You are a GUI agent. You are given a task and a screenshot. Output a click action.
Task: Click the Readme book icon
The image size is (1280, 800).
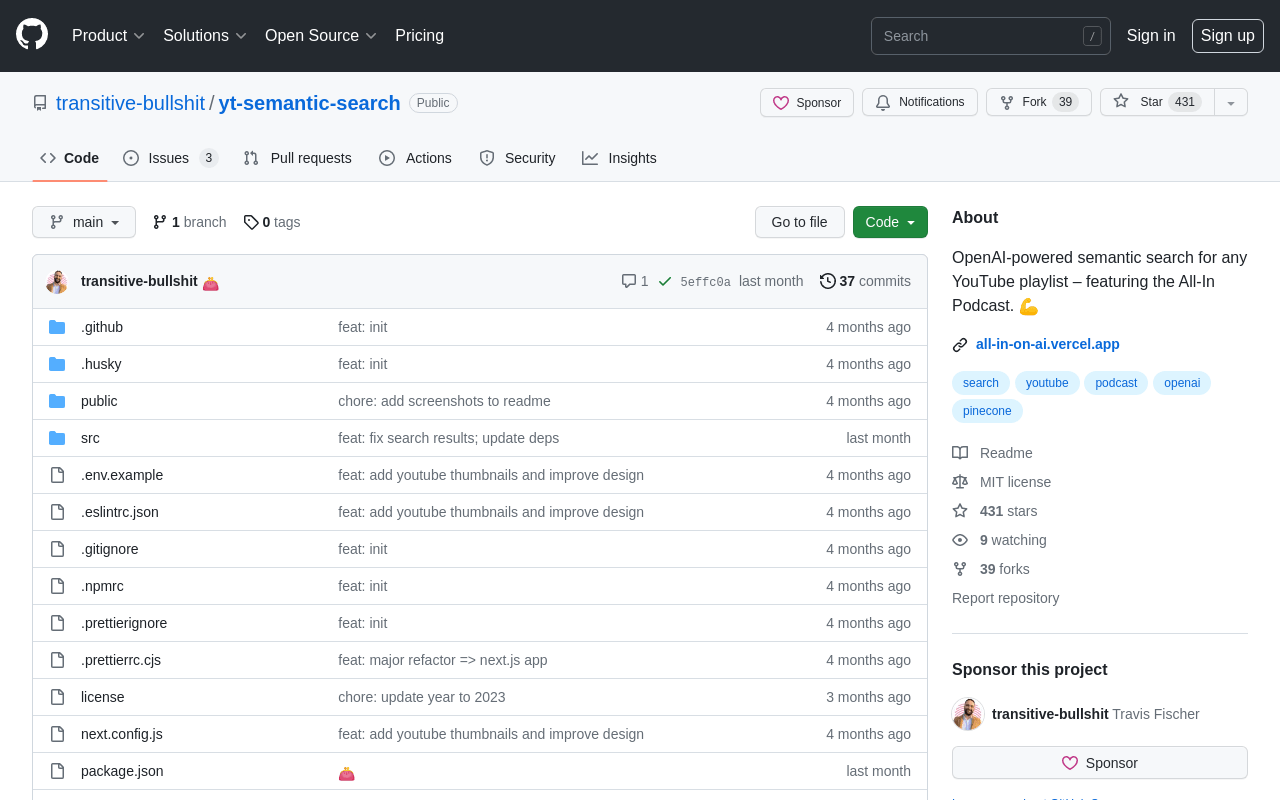pyautogui.click(x=960, y=453)
